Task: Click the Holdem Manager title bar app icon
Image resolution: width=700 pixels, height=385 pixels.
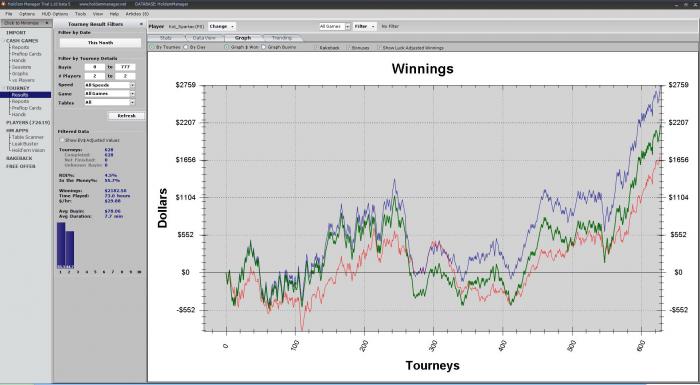Action: point(3,4)
